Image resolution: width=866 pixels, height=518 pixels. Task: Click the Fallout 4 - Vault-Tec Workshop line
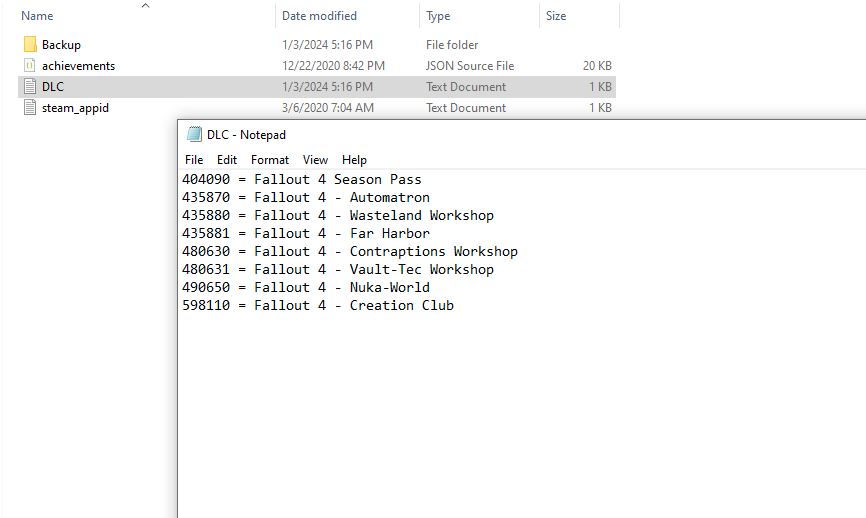coord(338,269)
